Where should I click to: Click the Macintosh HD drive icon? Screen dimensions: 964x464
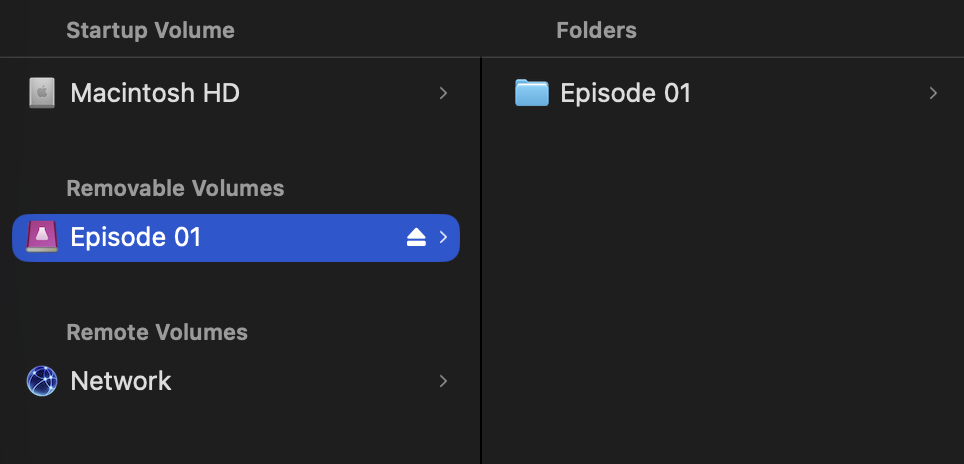click(x=41, y=93)
